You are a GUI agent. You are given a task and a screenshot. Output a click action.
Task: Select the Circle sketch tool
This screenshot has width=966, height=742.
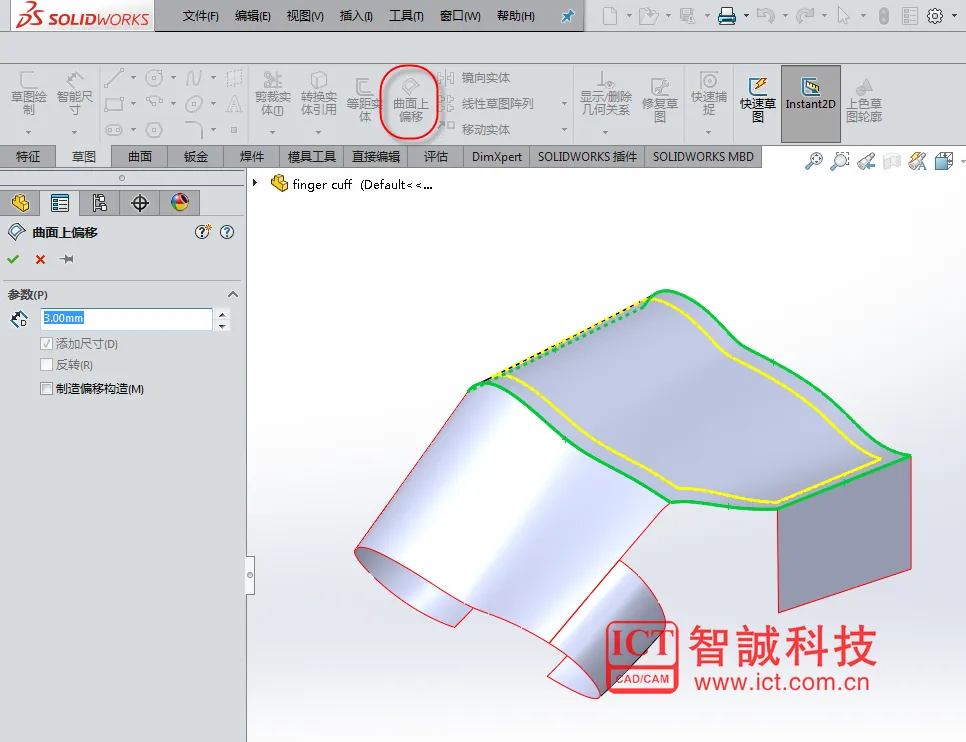click(154, 78)
